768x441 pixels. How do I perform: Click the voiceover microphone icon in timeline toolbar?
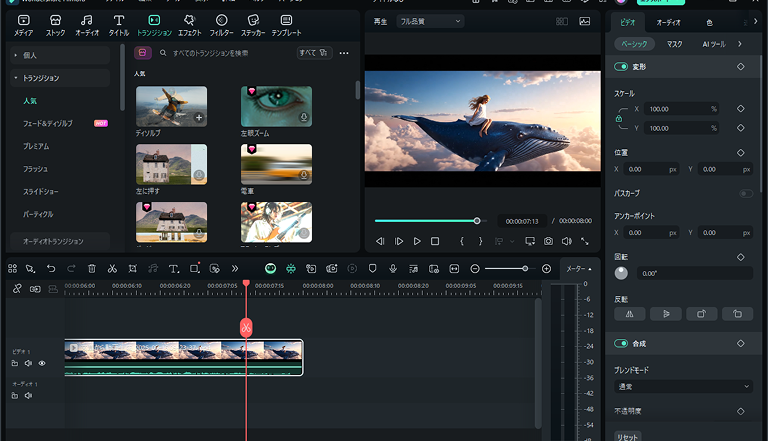click(393, 269)
